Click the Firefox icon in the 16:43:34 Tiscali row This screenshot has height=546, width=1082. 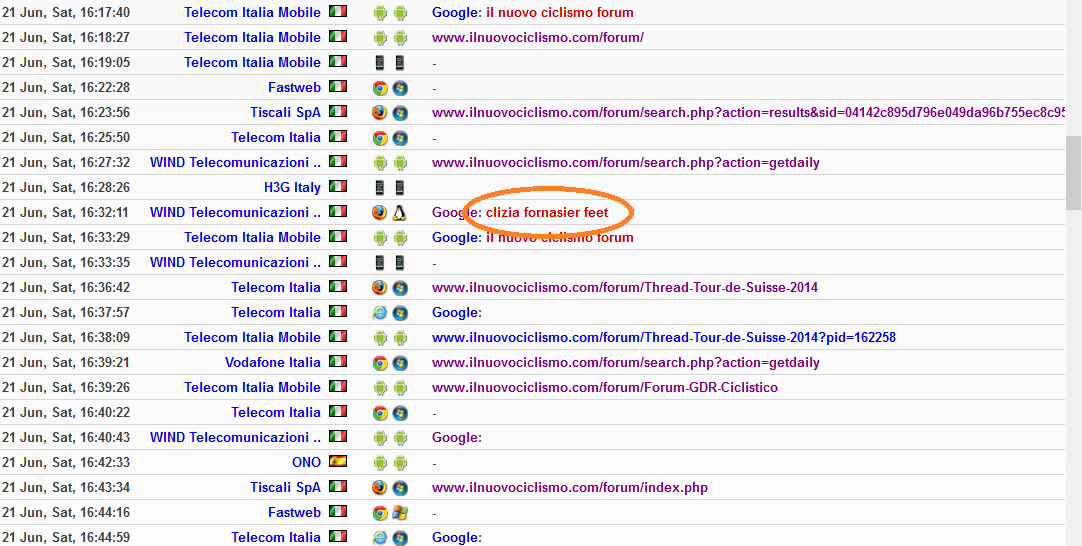pyautogui.click(x=380, y=488)
